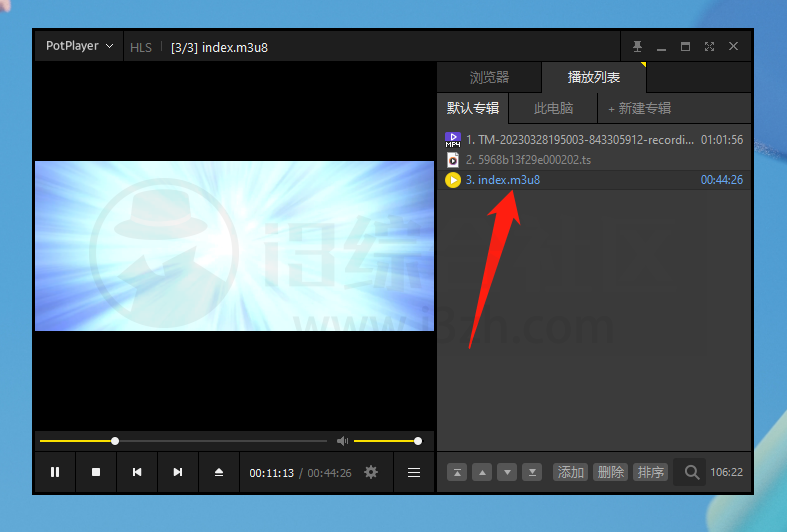Click the MP4 file icon of item 1
The width and height of the screenshot is (787, 532).
point(453,140)
